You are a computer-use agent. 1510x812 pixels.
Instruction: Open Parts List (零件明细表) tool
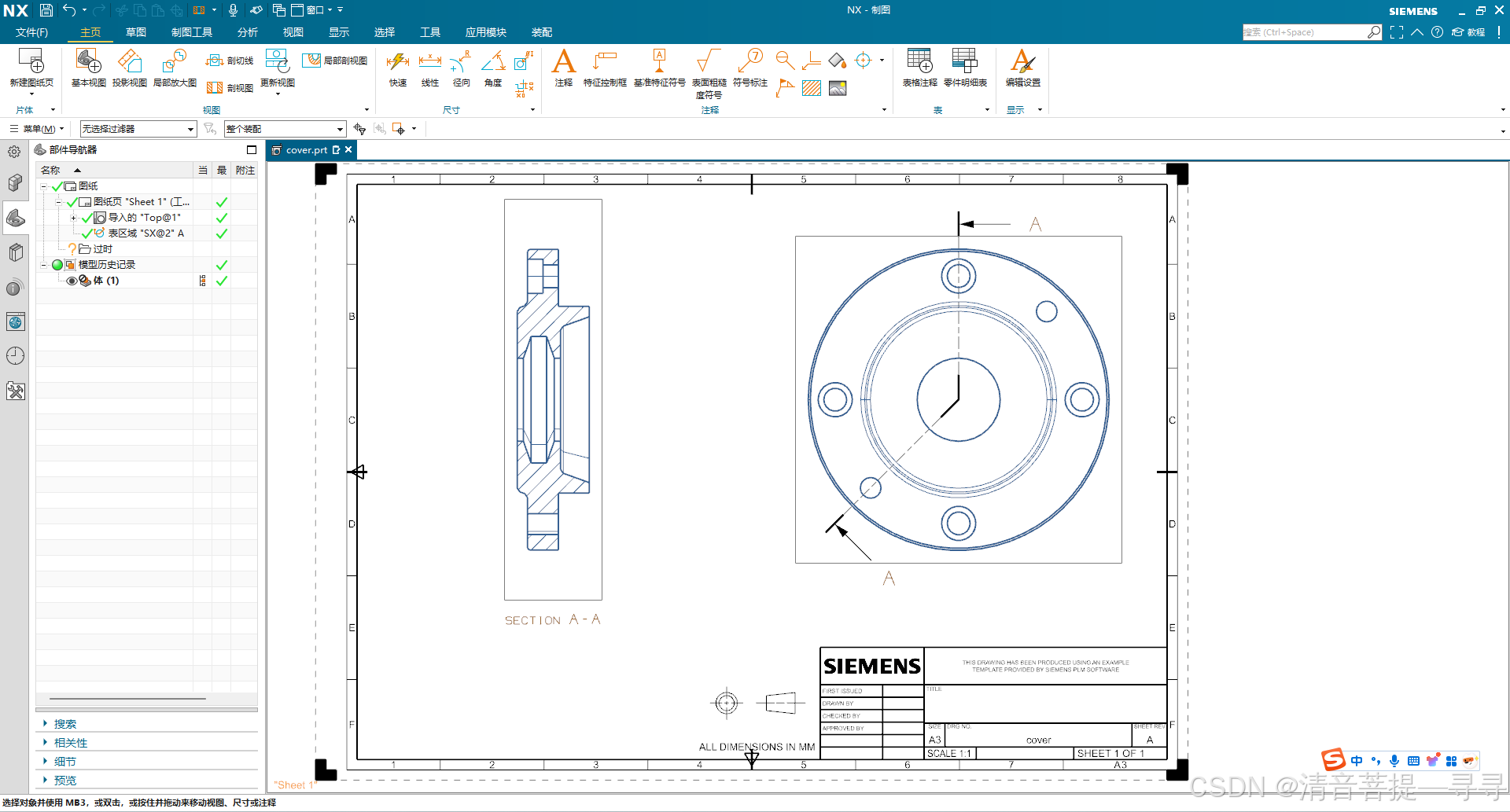point(965,68)
